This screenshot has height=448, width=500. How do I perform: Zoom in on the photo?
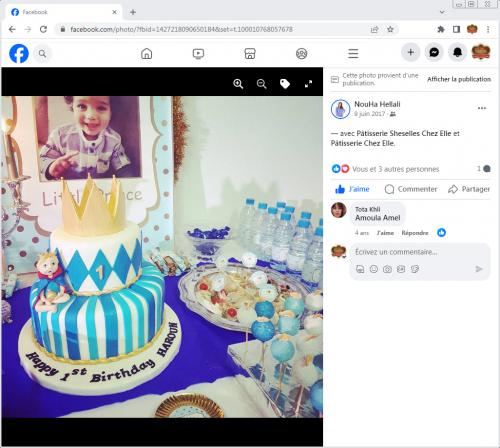[238, 84]
